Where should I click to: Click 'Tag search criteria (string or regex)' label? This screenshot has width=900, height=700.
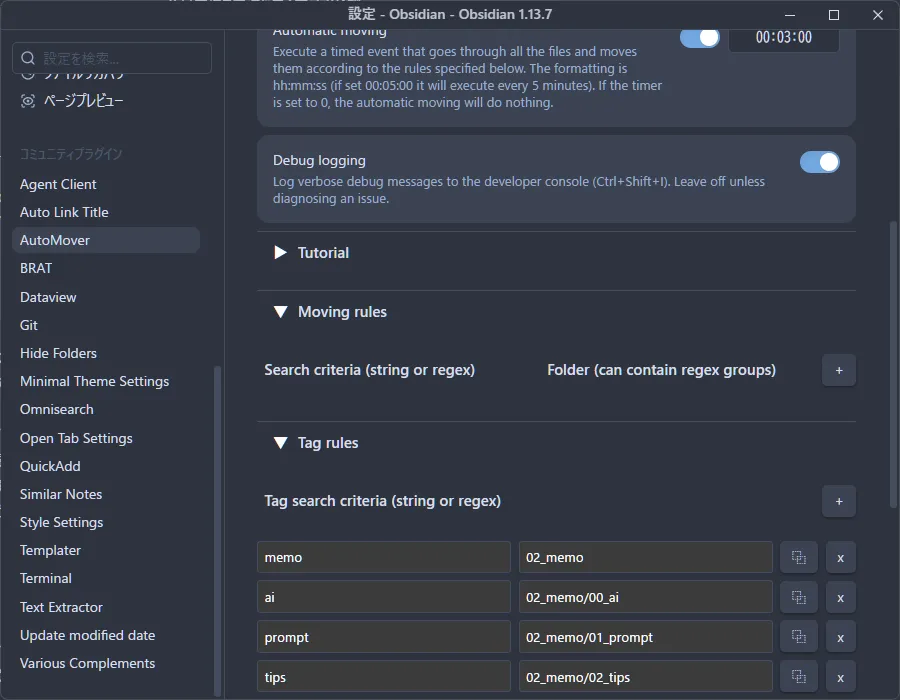382,501
